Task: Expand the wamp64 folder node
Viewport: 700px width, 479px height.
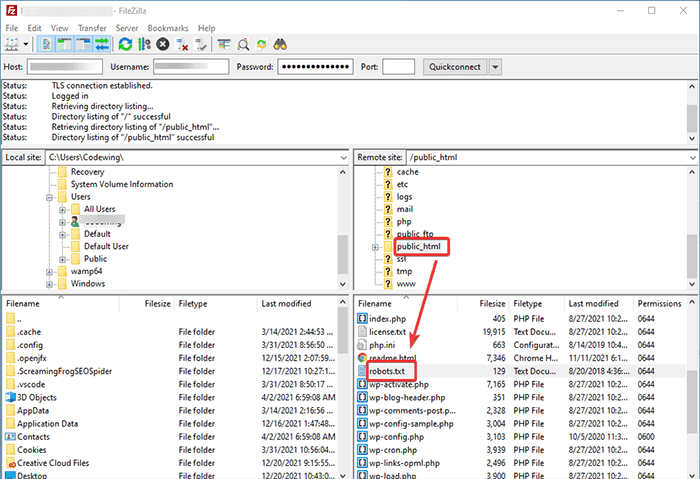Action: (48, 271)
